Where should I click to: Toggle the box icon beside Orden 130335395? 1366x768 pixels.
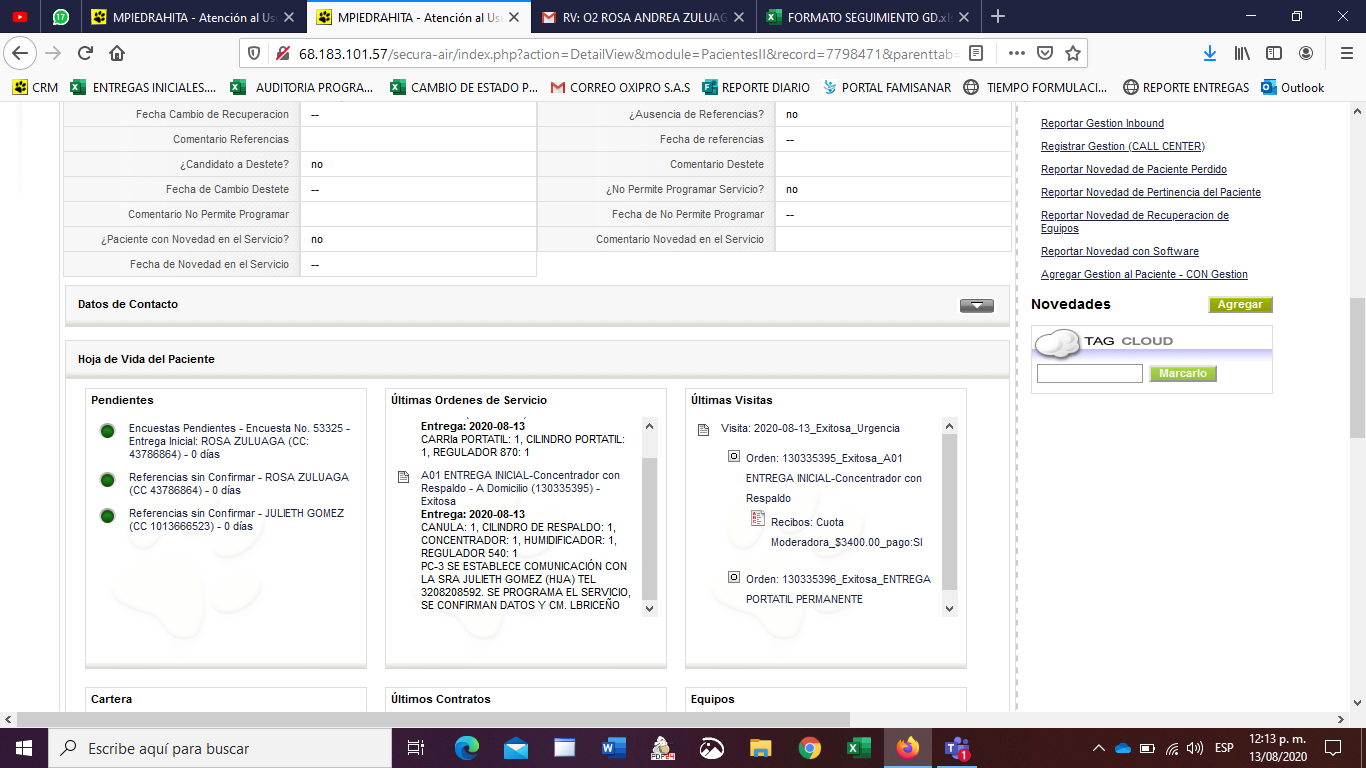(x=733, y=458)
